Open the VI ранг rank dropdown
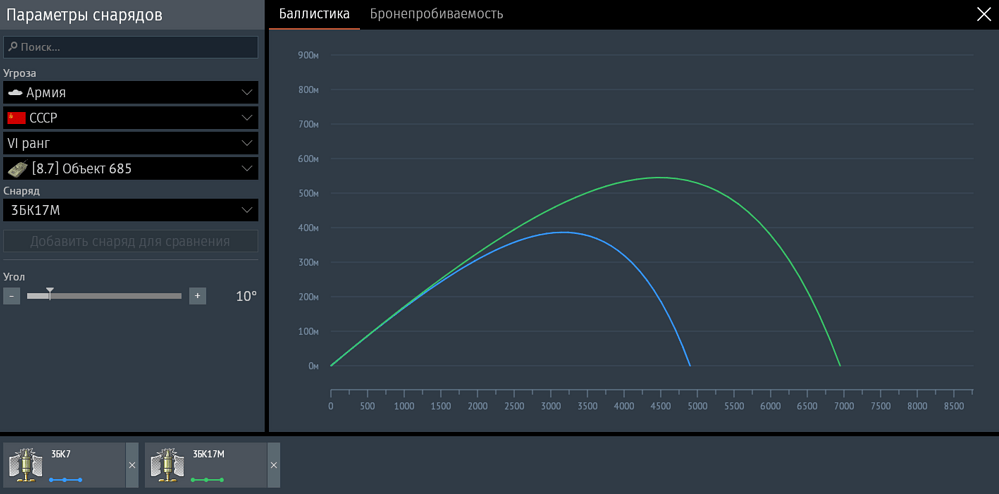The width and height of the screenshot is (999, 494). (x=247, y=144)
